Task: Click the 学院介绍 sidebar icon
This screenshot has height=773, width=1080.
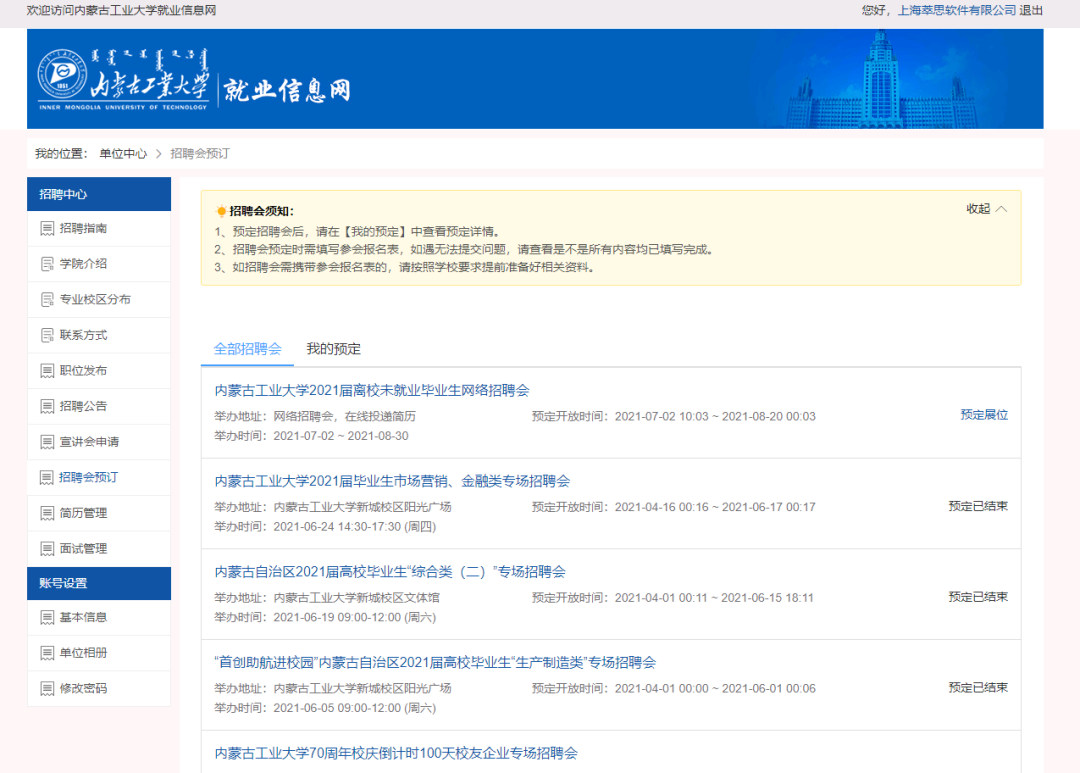Action: click(46, 264)
